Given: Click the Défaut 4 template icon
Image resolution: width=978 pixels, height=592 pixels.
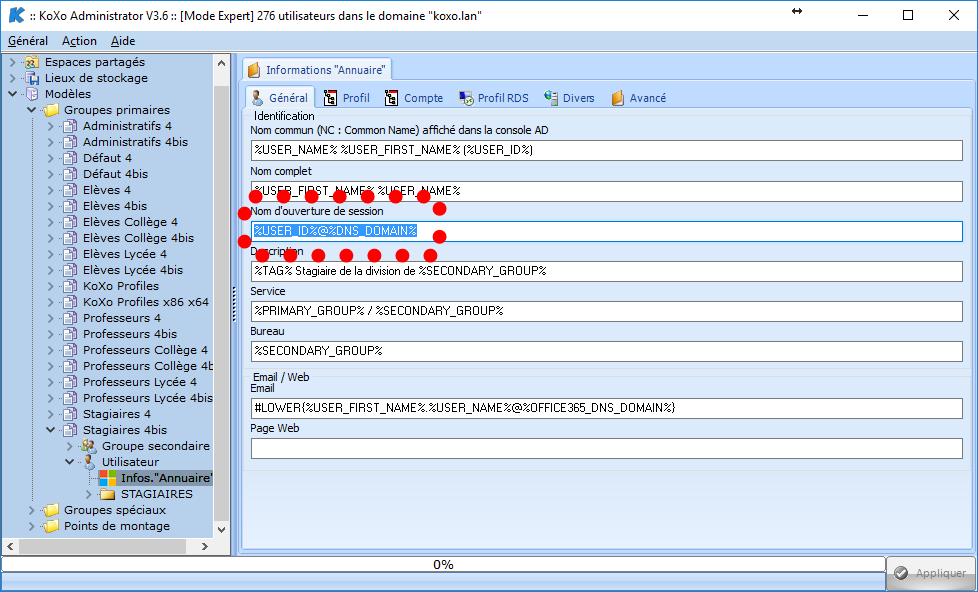Looking at the screenshot, I should (70, 158).
